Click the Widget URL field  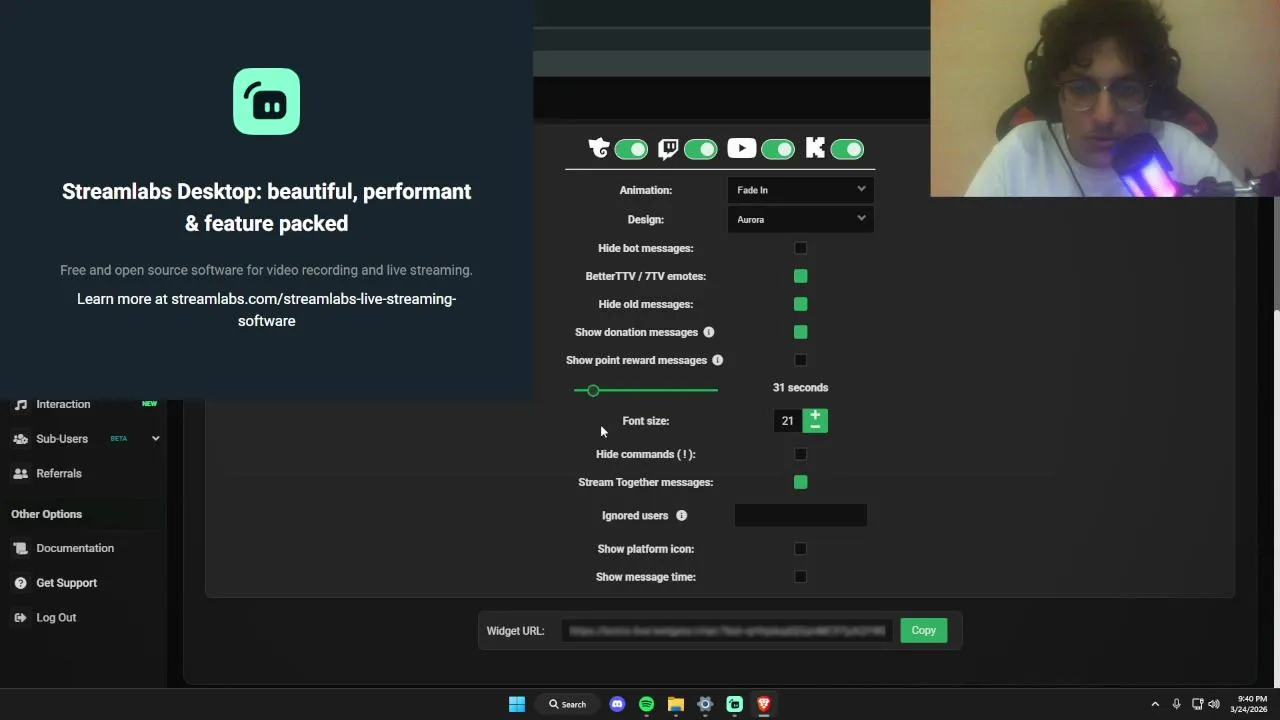(x=726, y=630)
